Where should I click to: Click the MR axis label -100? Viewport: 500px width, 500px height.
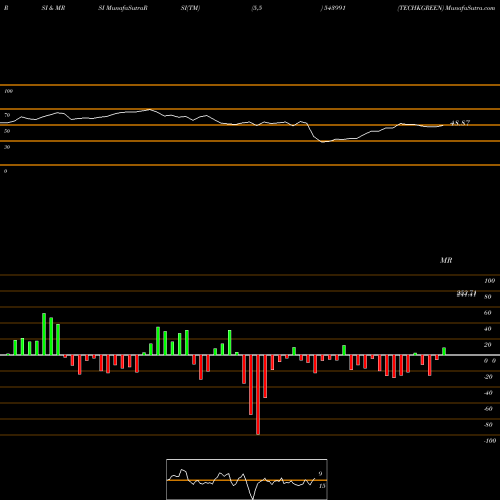point(490,441)
